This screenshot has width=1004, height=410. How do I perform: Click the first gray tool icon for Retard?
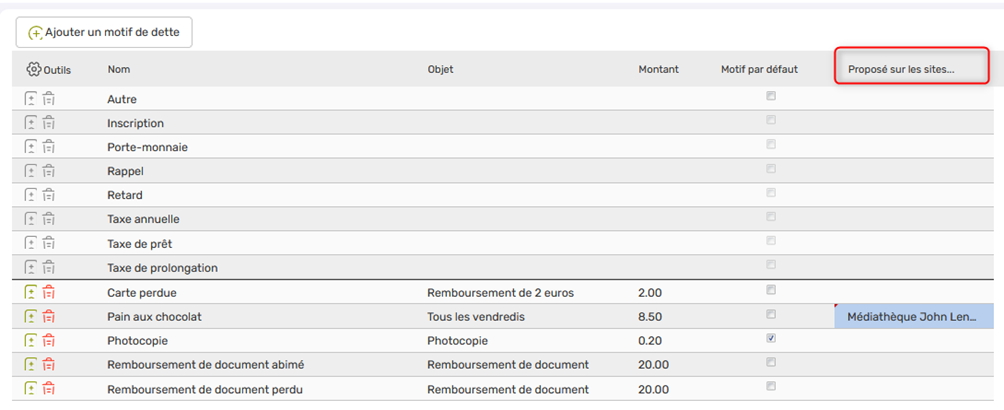click(x=31, y=195)
